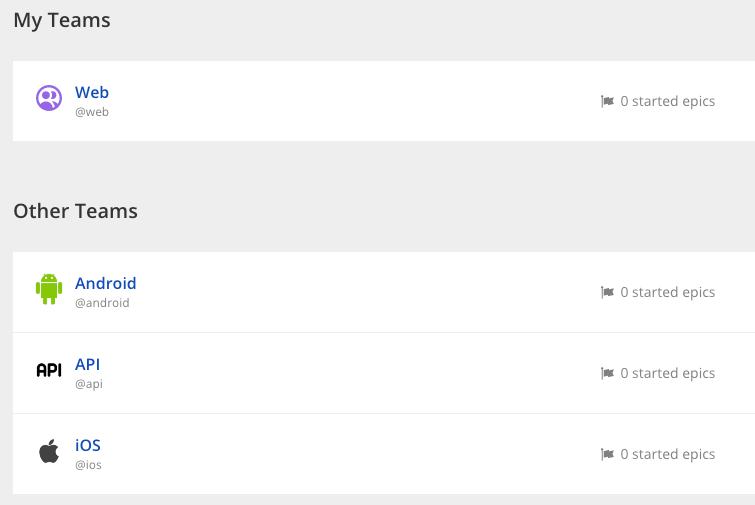Click the @android mention handle

pos(102,303)
